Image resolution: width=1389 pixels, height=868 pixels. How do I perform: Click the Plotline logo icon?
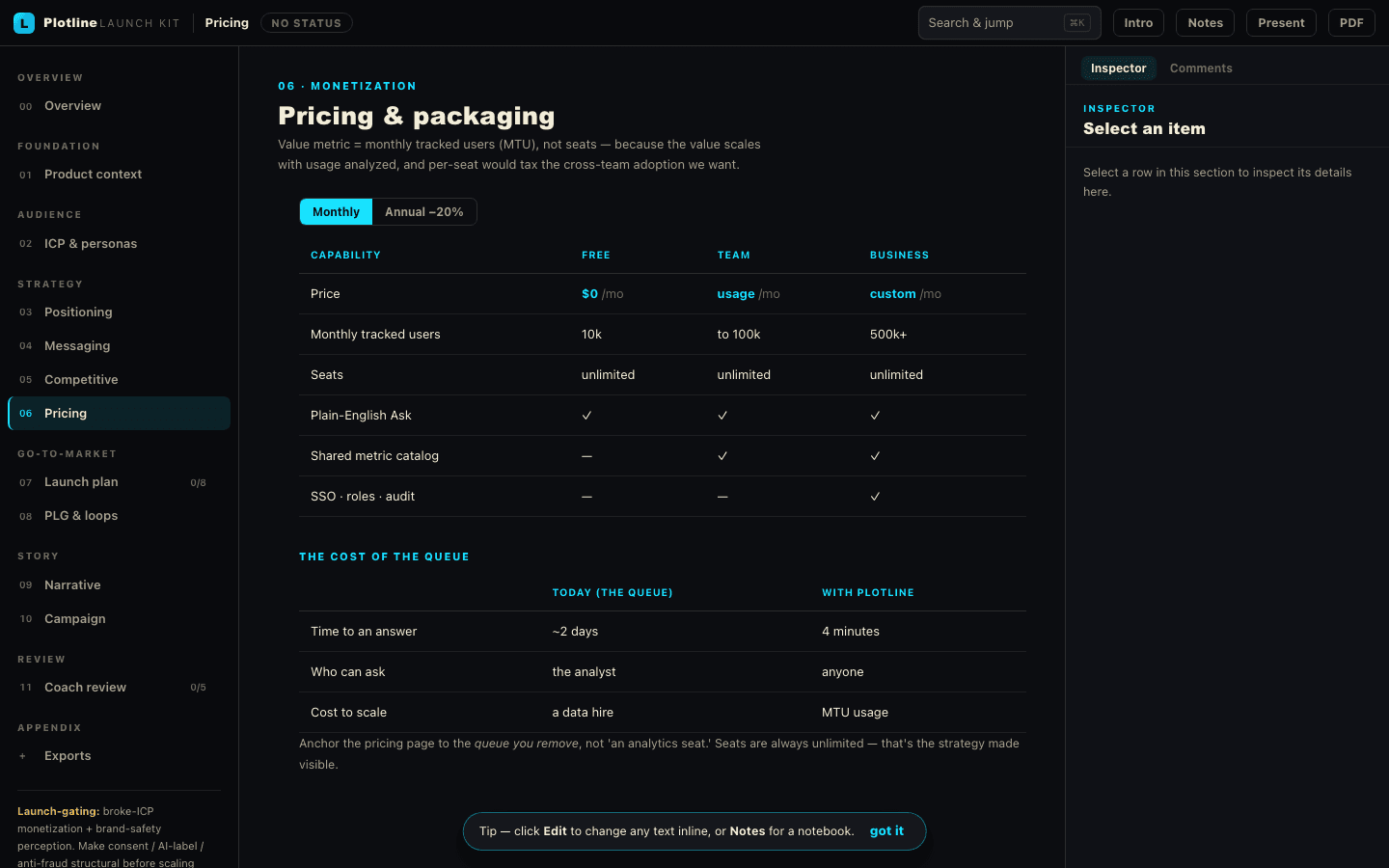24,23
